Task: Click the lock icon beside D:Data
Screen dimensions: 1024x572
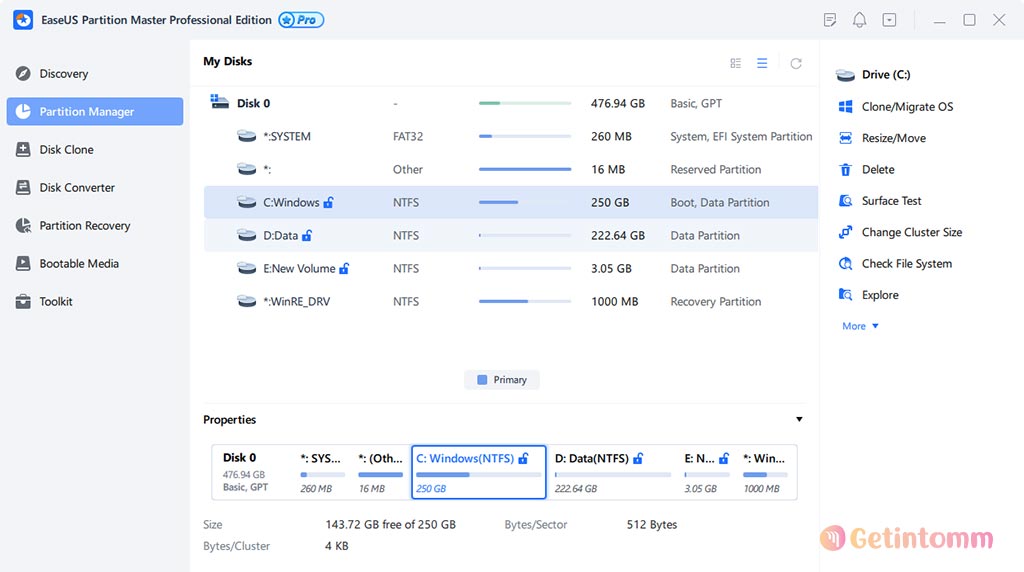Action: [x=307, y=235]
